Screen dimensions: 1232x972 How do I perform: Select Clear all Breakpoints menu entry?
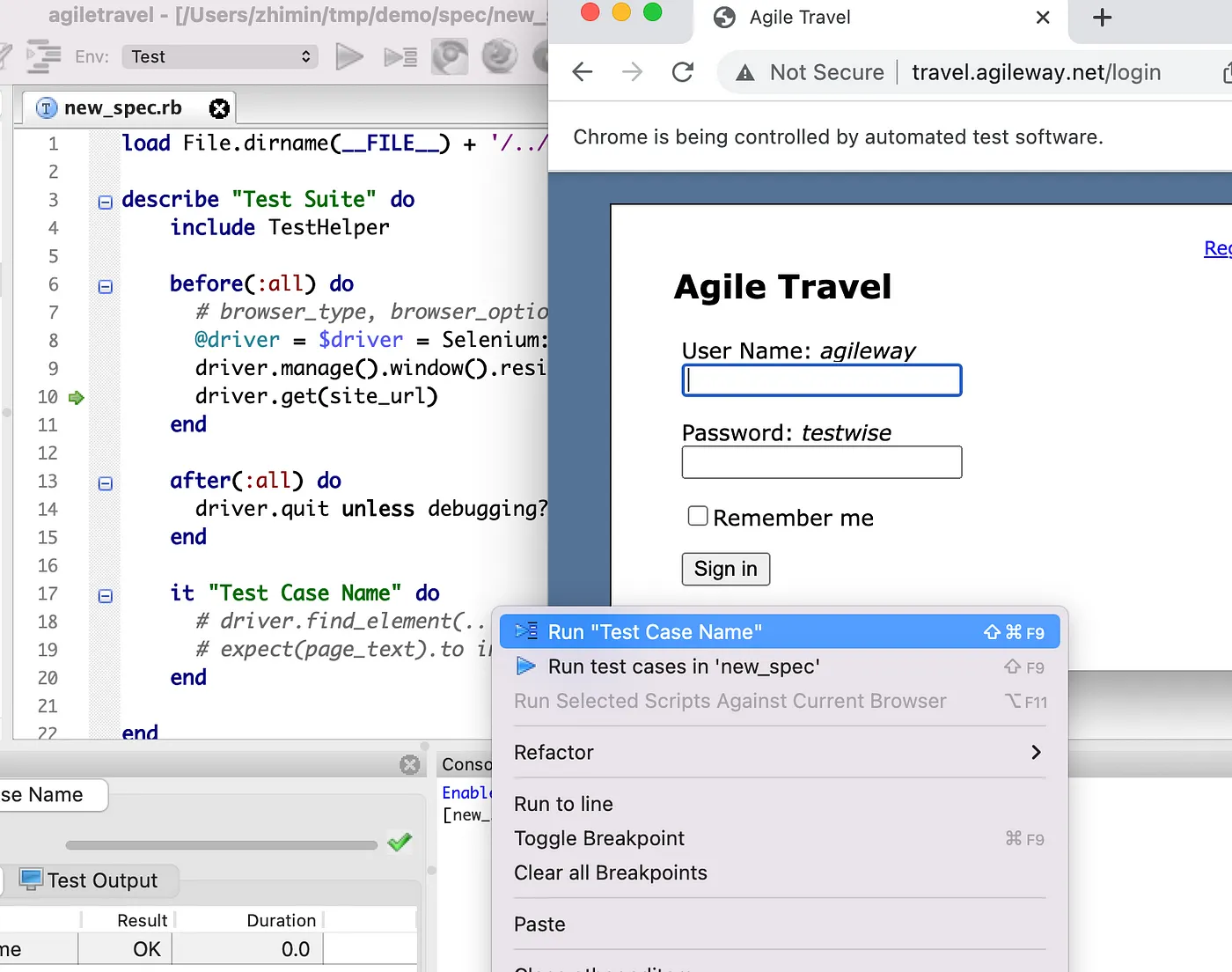[x=780, y=873]
